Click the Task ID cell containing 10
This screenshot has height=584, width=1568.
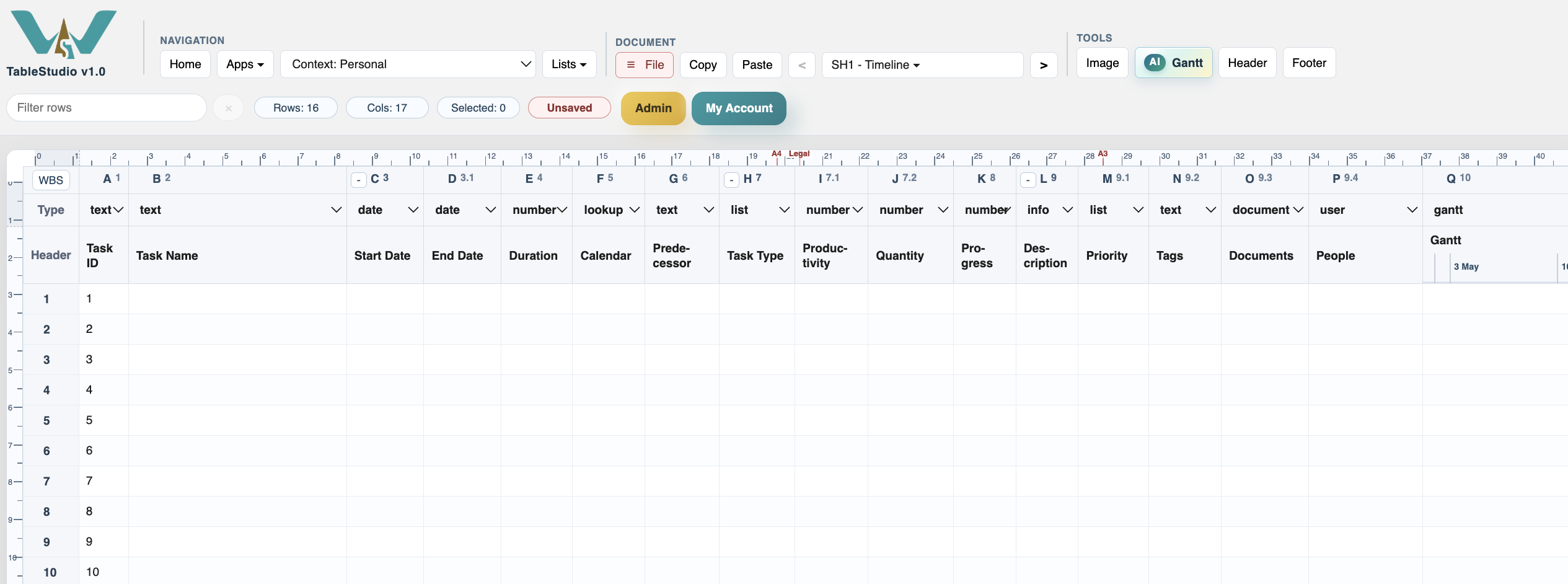click(x=104, y=572)
